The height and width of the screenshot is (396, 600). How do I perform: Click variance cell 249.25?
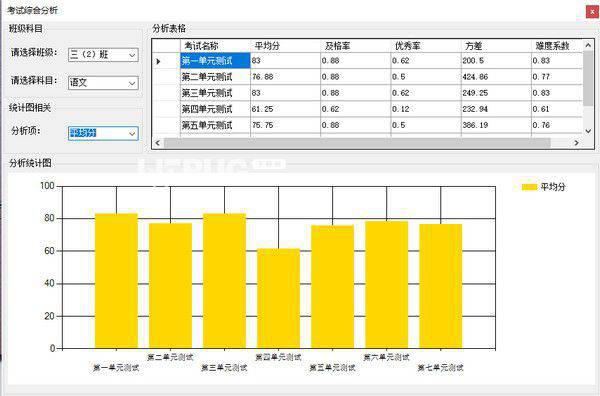[x=496, y=93]
